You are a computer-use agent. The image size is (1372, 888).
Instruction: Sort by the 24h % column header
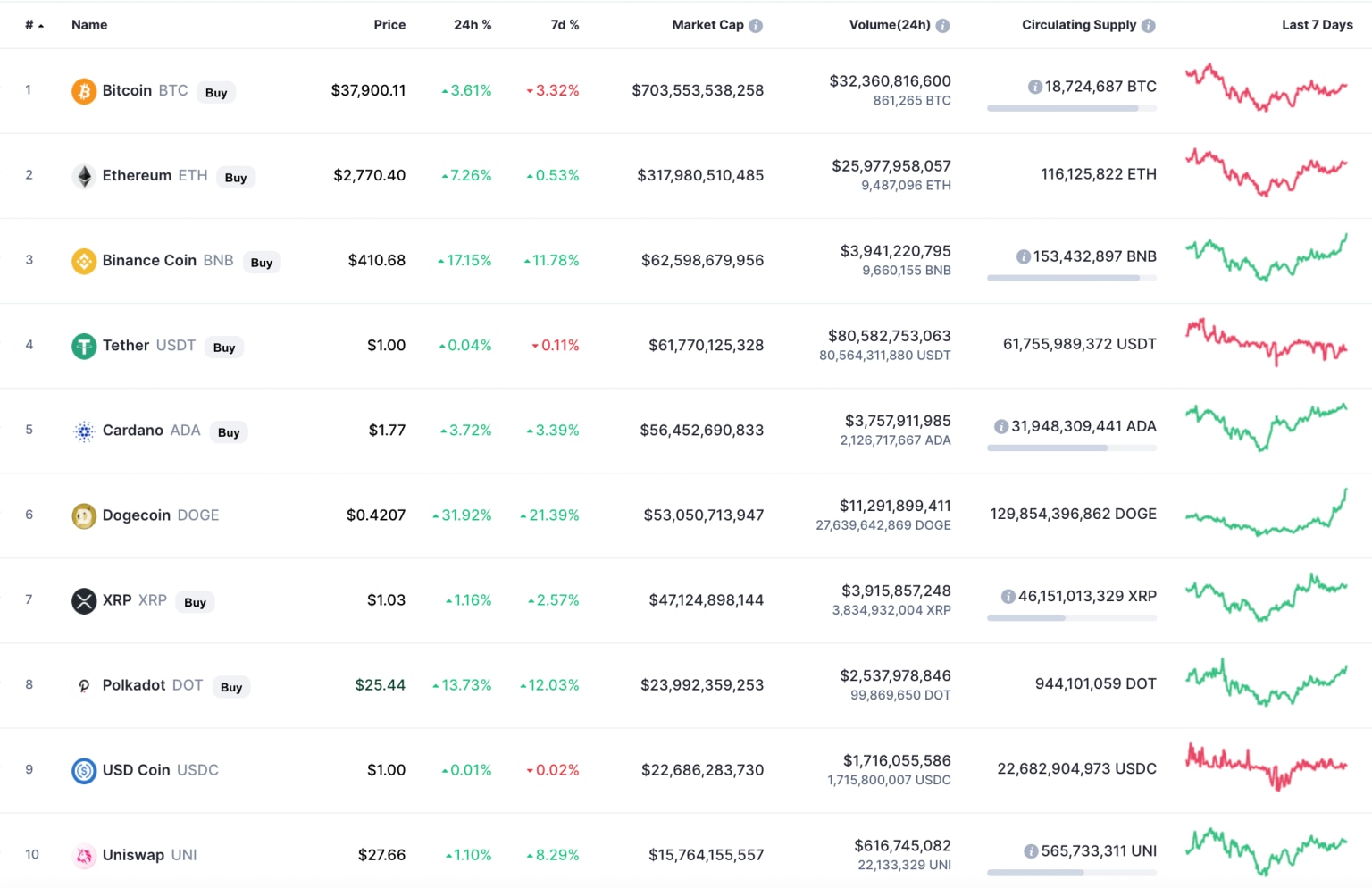[x=473, y=25]
